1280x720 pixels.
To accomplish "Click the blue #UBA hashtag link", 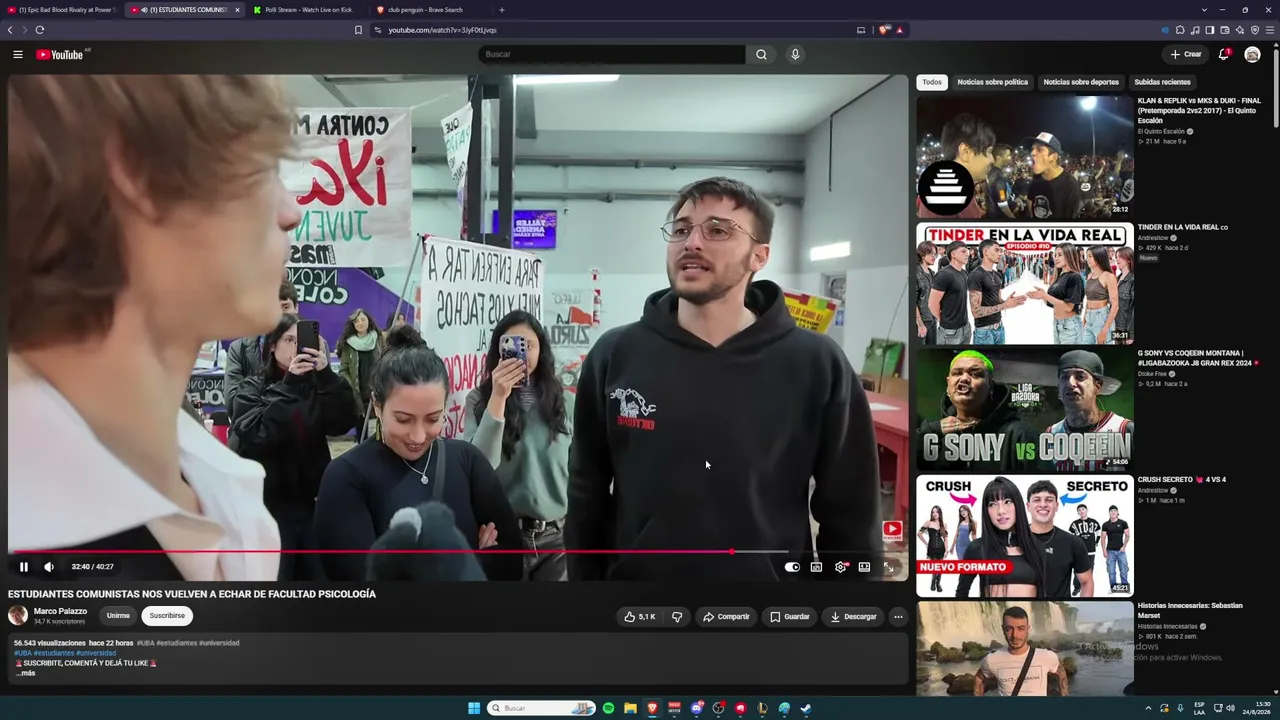I will [22, 653].
